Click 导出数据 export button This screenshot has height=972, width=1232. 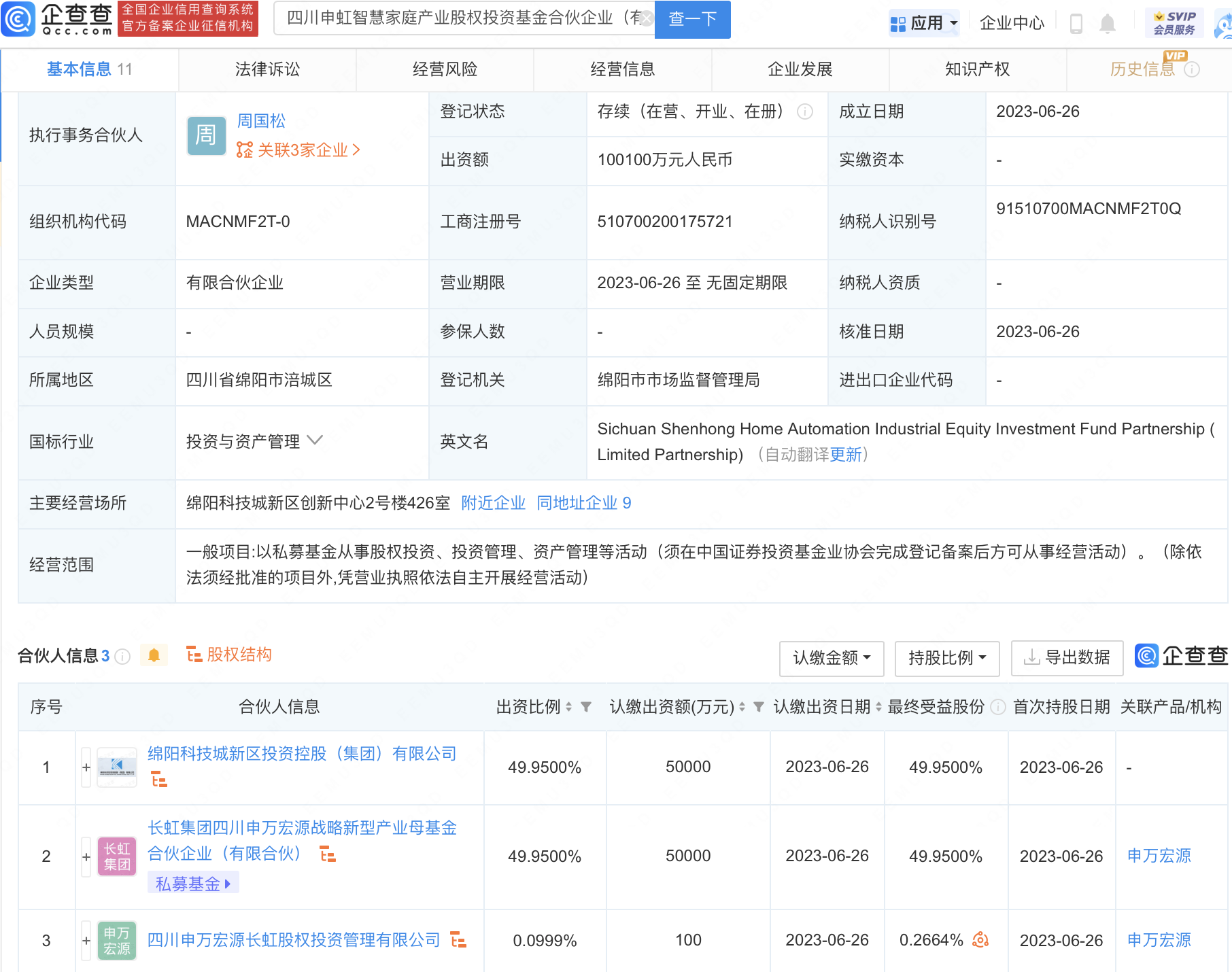tap(1067, 658)
